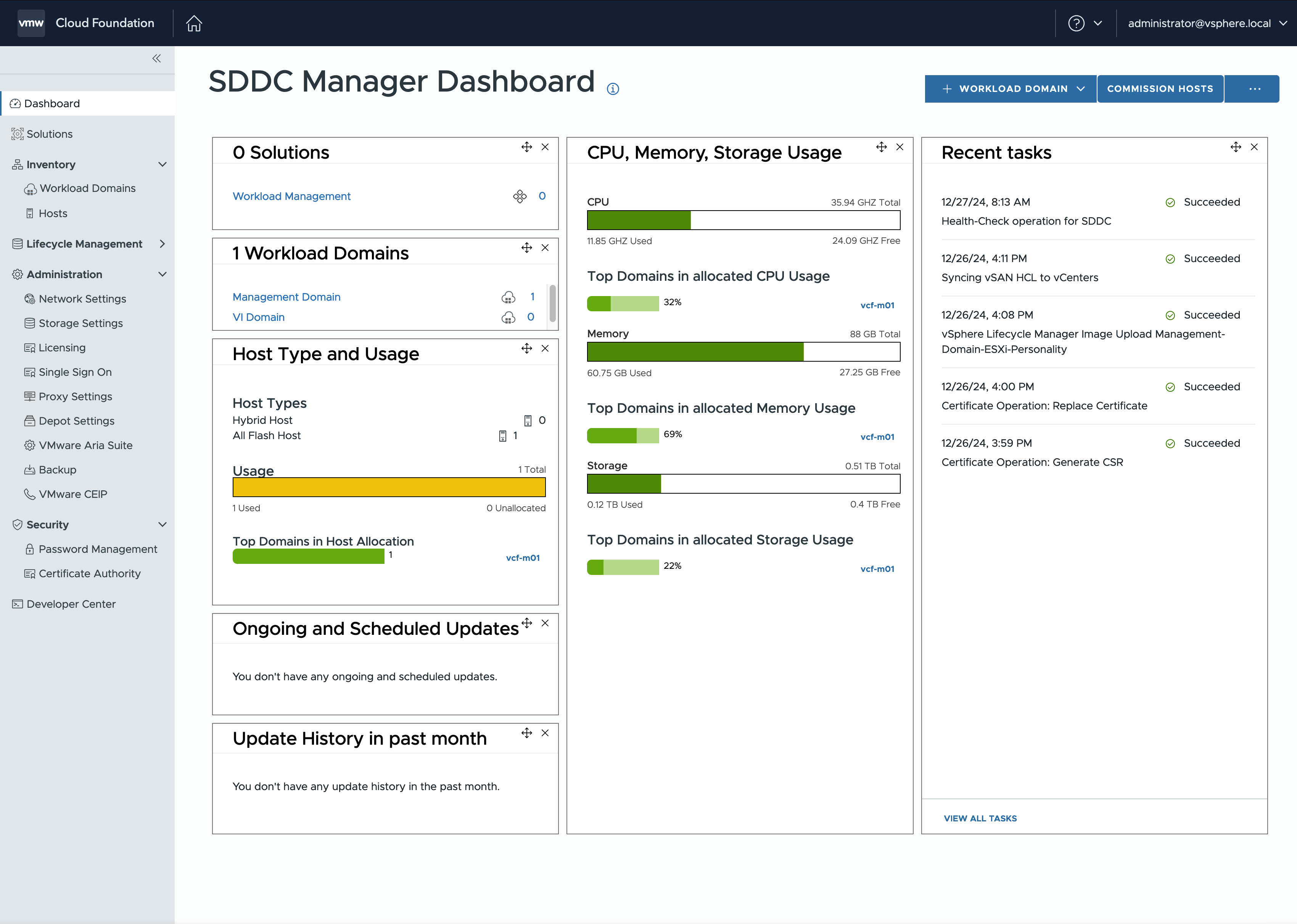Open Password Management page
Viewport: 1297px width, 924px height.
(x=97, y=549)
